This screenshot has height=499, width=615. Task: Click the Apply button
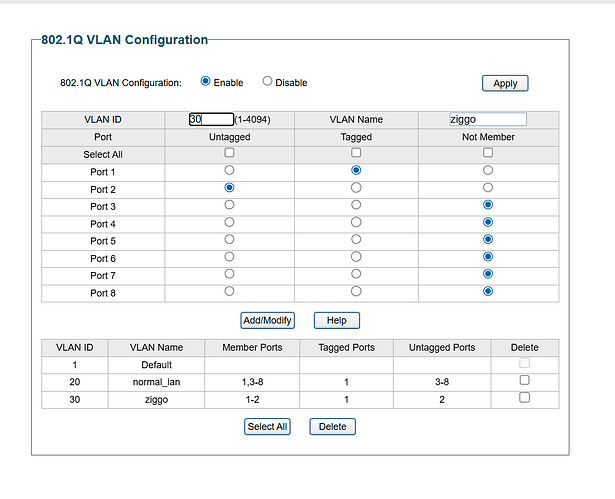(x=505, y=83)
